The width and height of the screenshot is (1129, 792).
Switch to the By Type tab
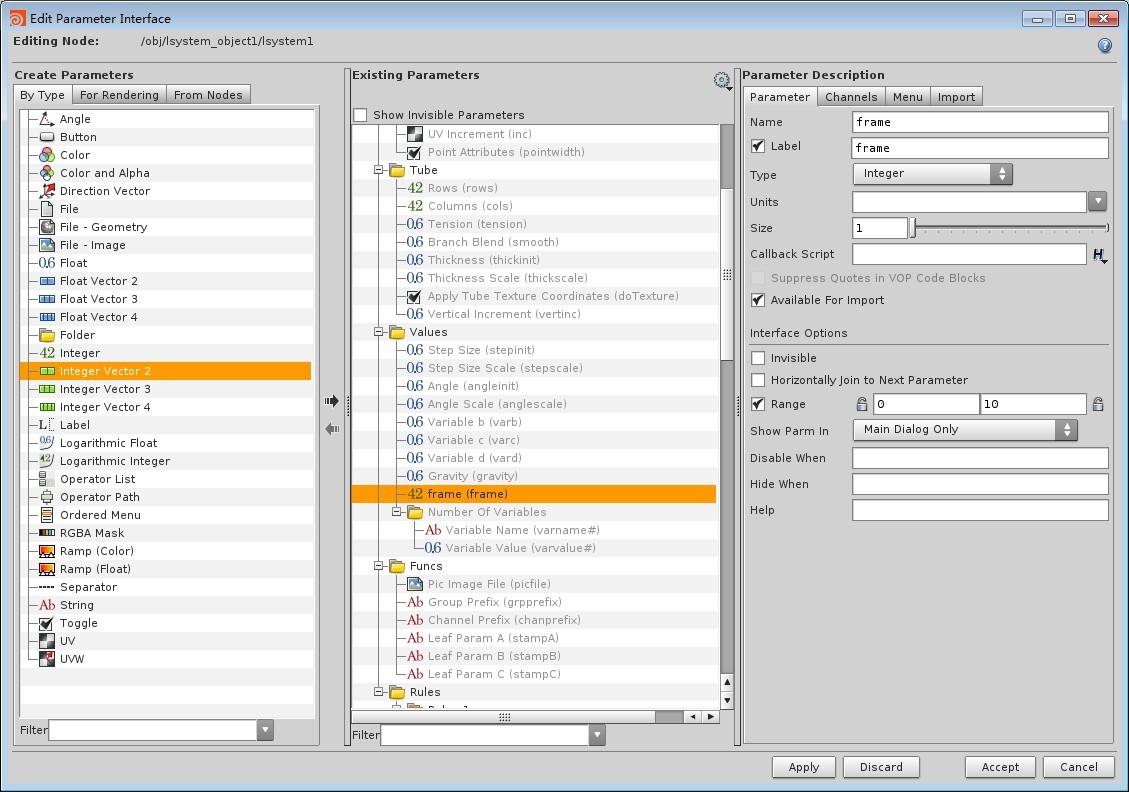pyautogui.click(x=42, y=95)
